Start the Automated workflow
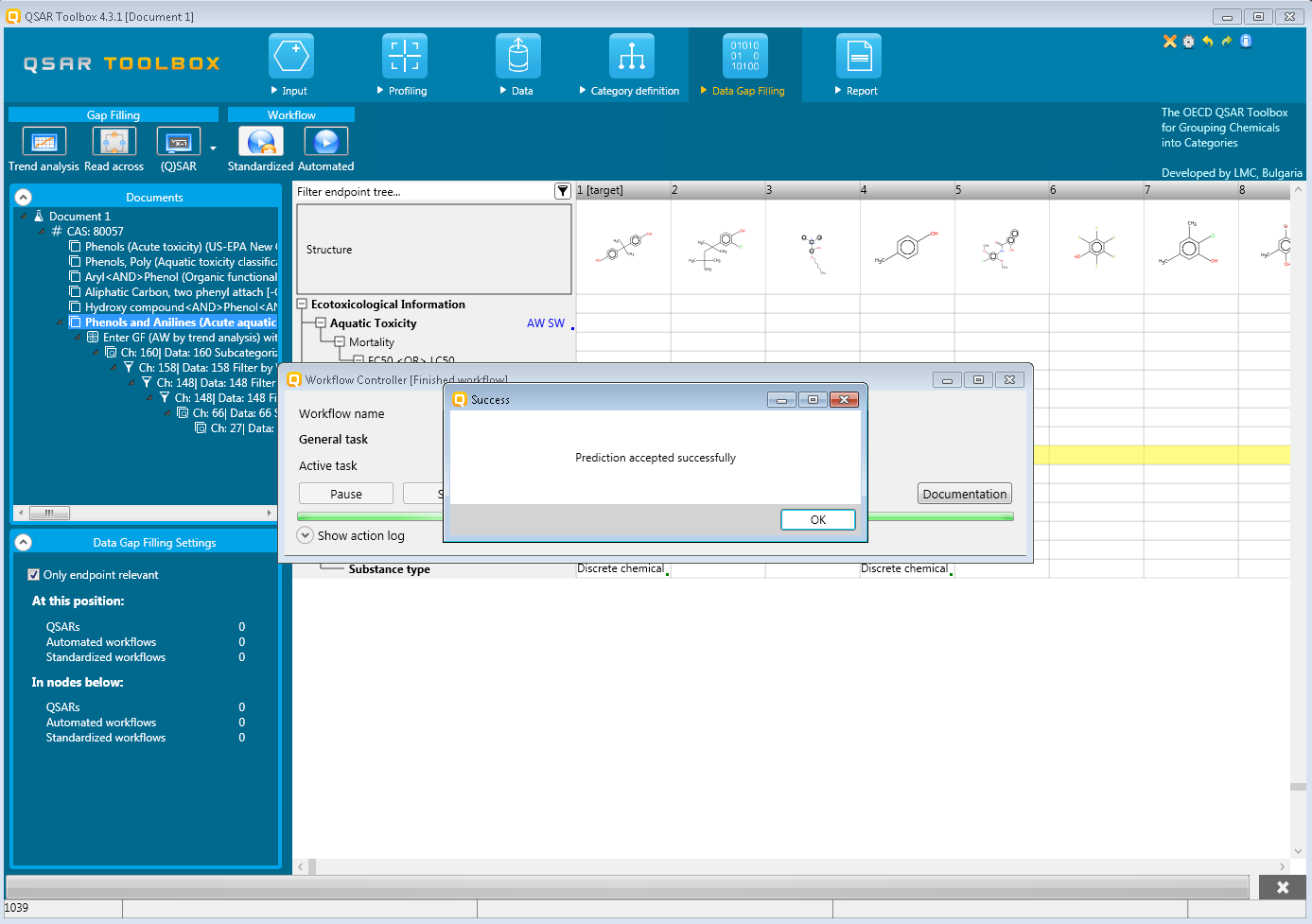1312x924 pixels. 325,142
